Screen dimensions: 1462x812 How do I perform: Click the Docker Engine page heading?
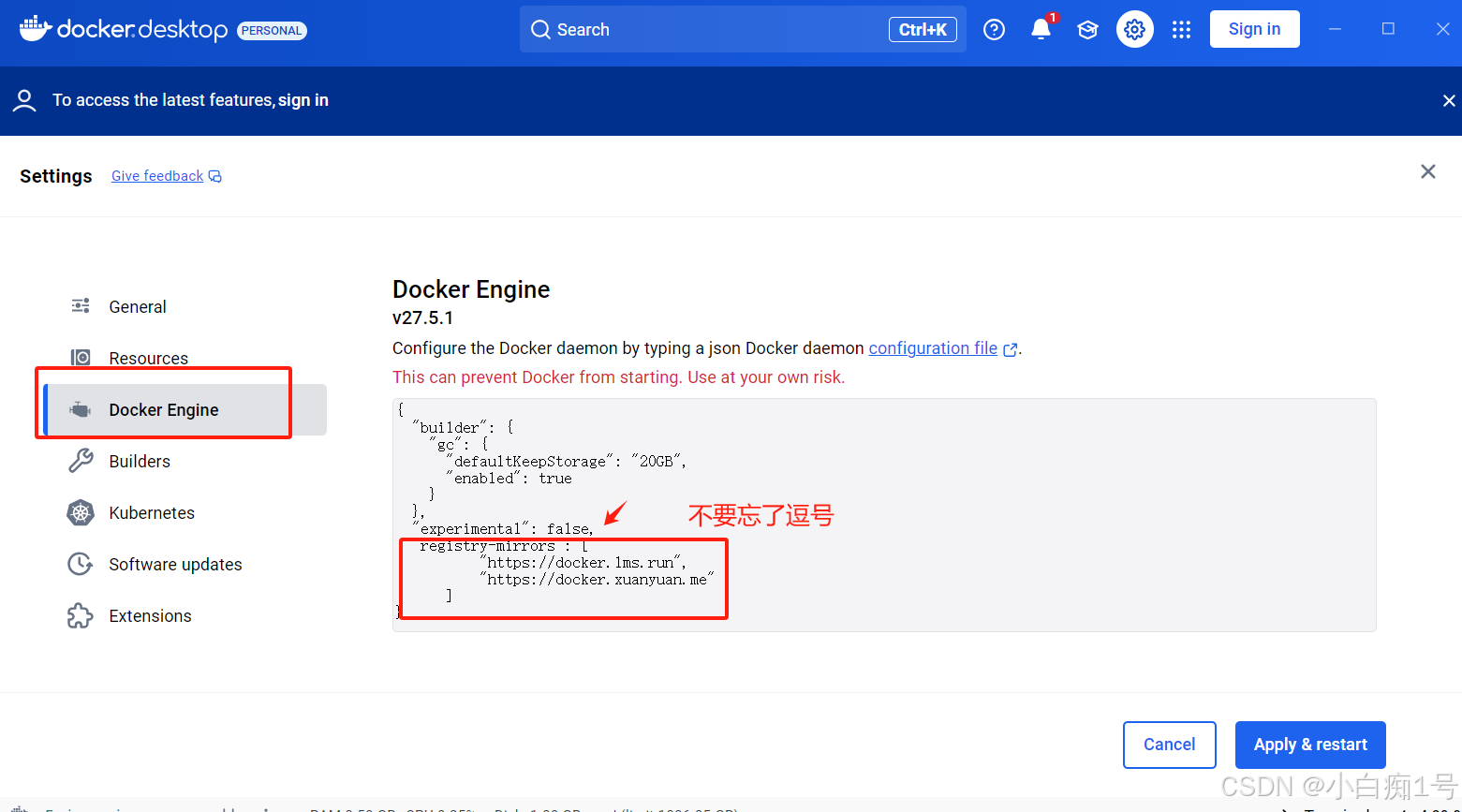tap(471, 289)
